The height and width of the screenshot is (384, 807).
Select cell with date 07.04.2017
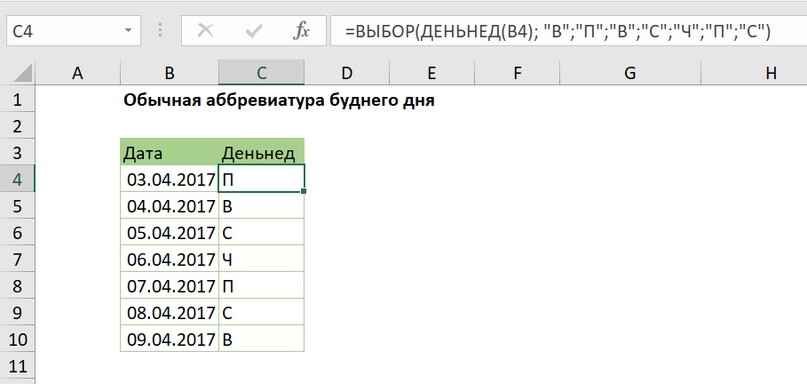pos(170,286)
